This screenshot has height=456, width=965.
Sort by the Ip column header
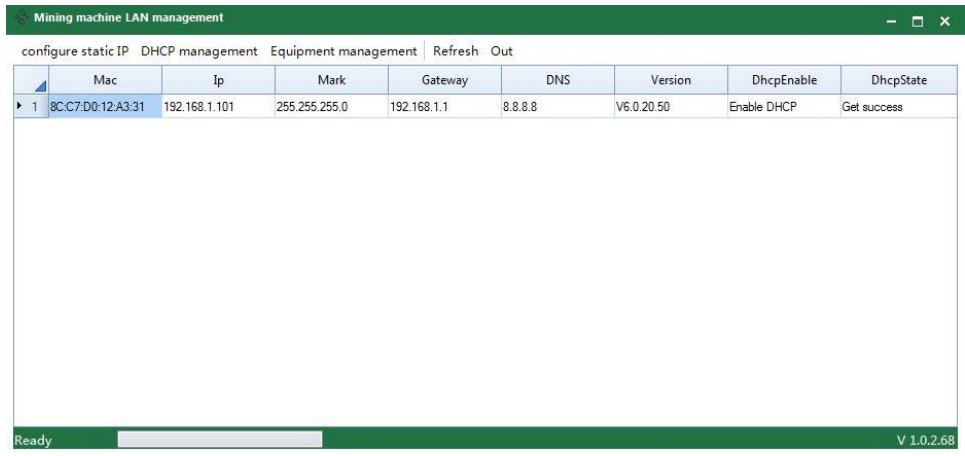coord(218,79)
